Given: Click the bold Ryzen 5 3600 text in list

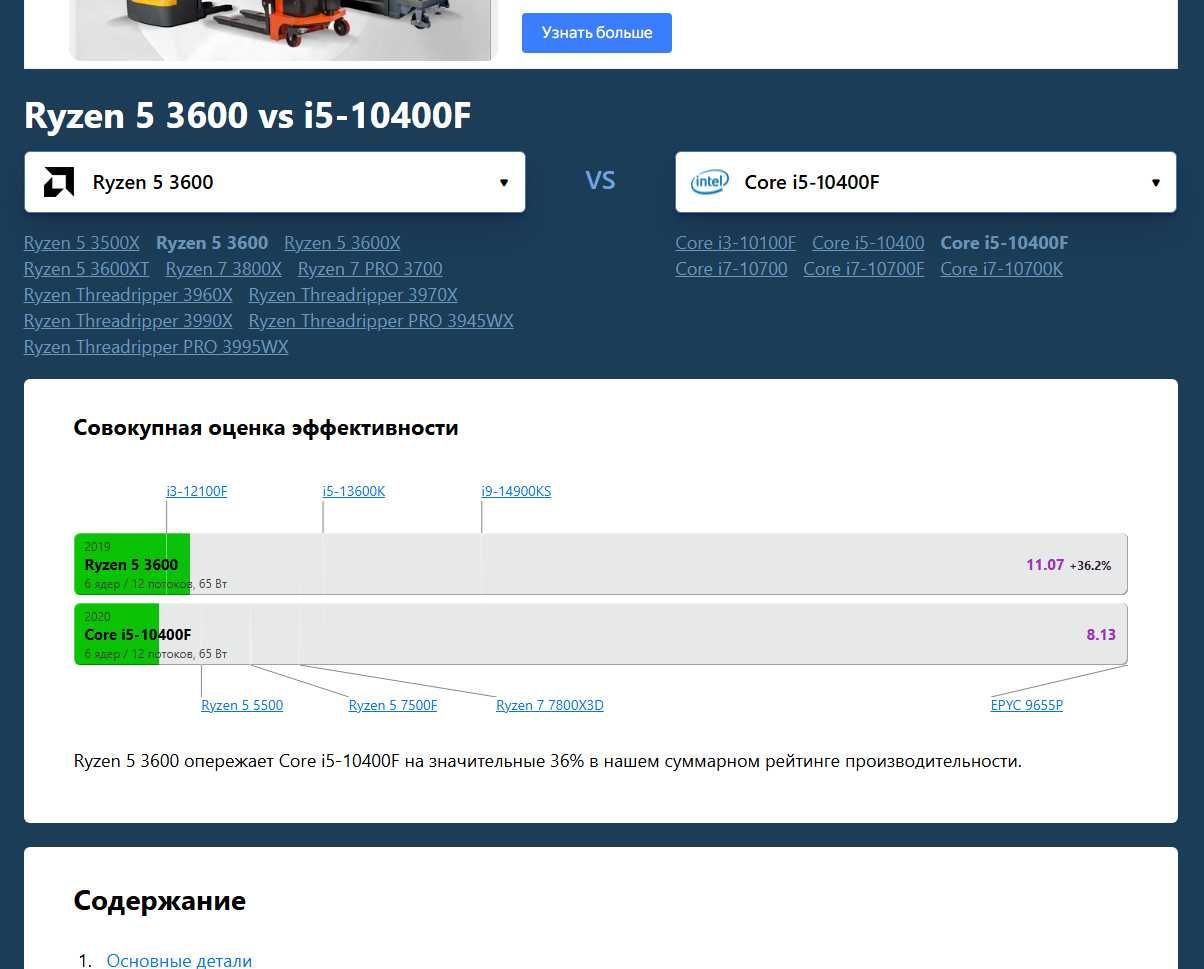Looking at the screenshot, I should pyautogui.click(x=212, y=243).
